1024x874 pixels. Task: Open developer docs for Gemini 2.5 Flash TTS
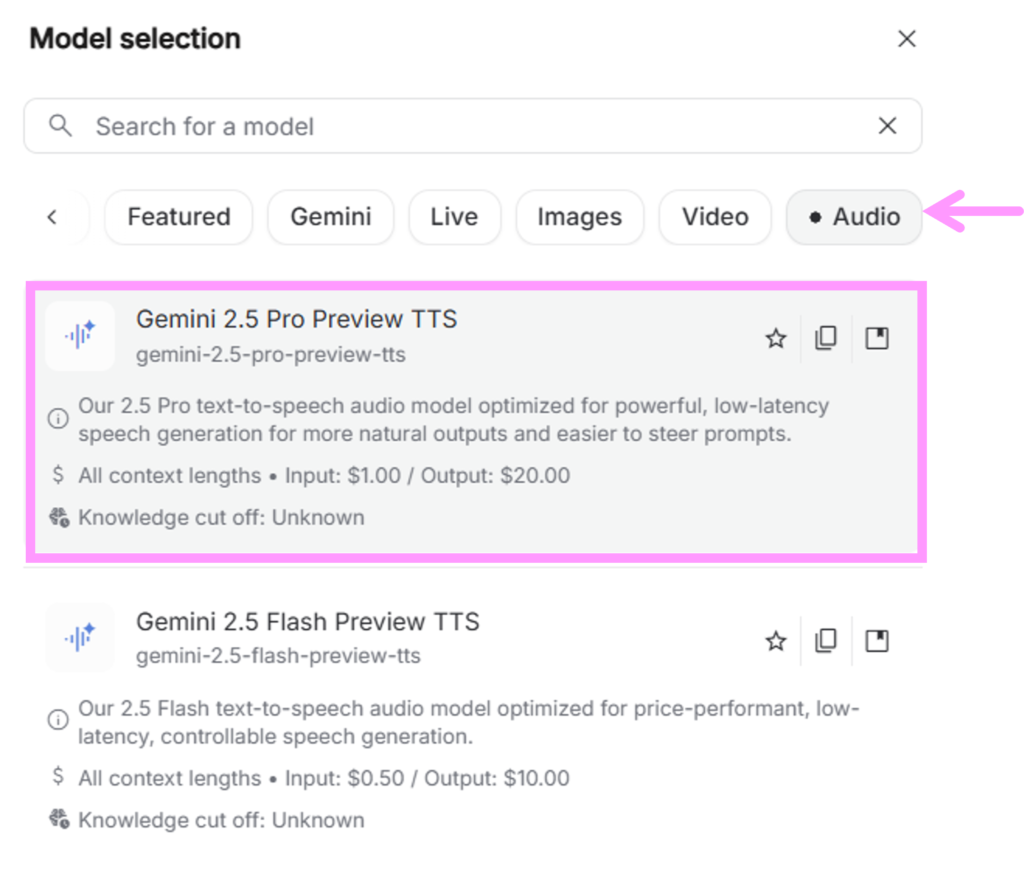(877, 640)
